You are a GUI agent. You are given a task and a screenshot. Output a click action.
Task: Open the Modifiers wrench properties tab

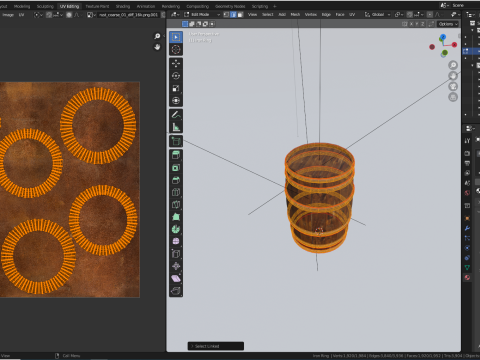[467, 228]
